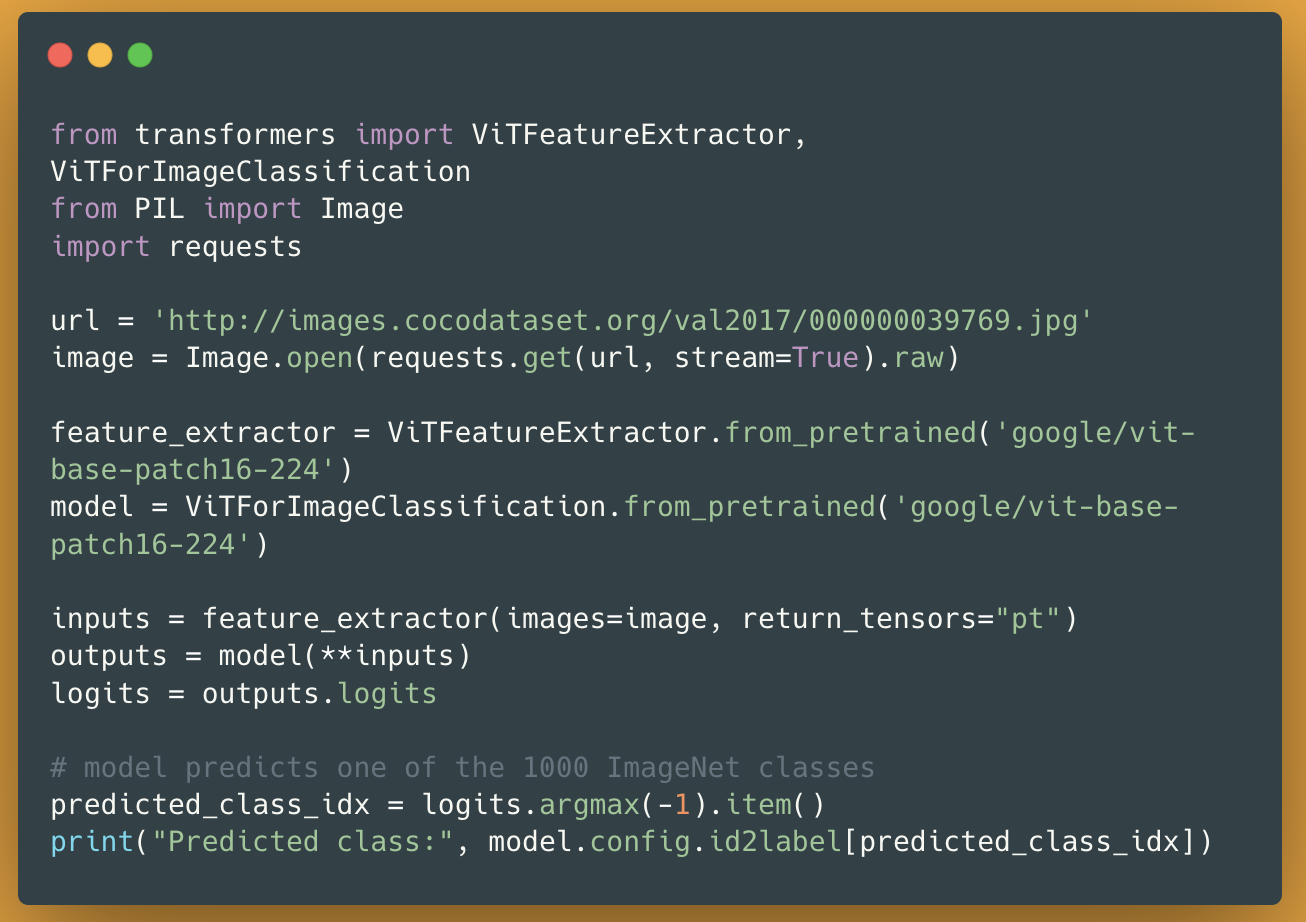Click the return_tensors="pt" argument
Image resolution: width=1306 pixels, height=922 pixels.
click(x=900, y=619)
